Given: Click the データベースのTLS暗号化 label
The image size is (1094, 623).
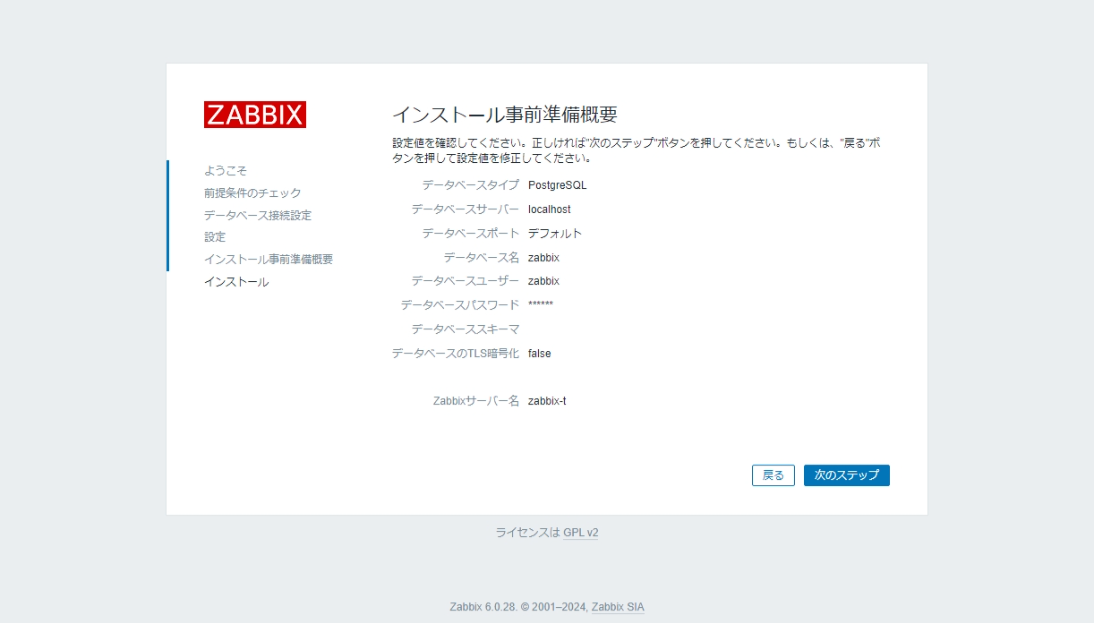Looking at the screenshot, I should pyautogui.click(x=455, y=354).
